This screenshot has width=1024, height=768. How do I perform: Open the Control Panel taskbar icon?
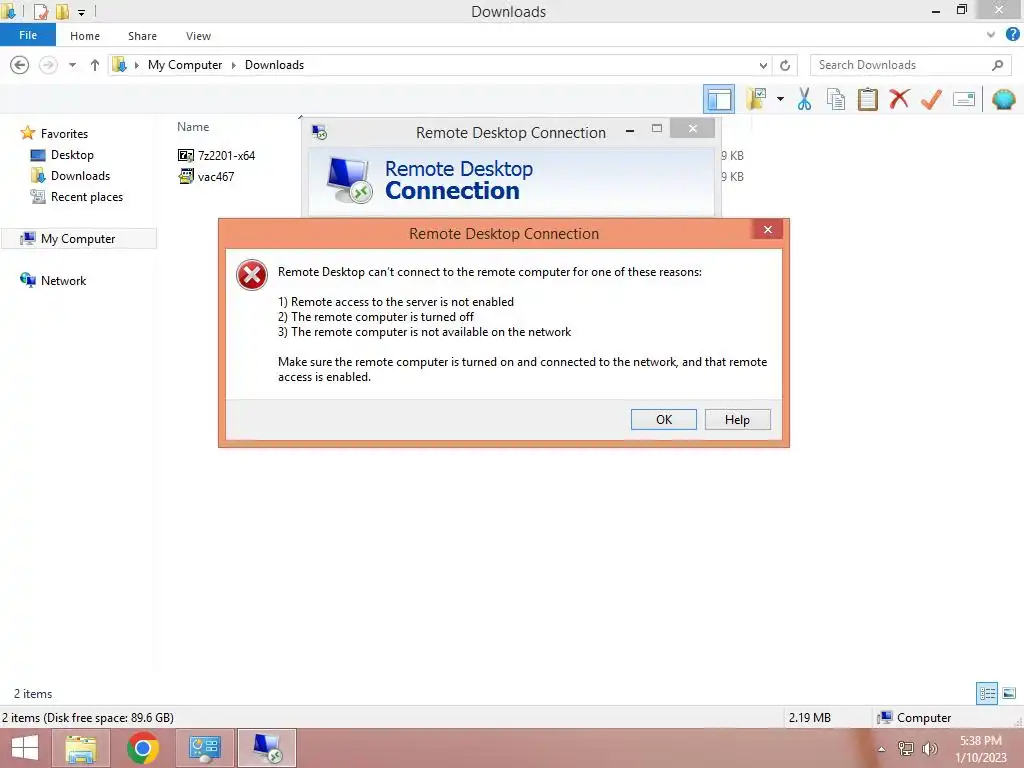pyautogui.click(x=204, y=748)
